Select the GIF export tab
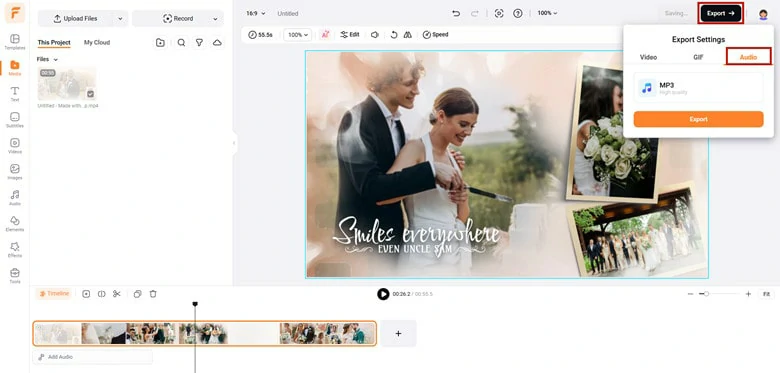 pyautogui.click(x=698, y=57)
